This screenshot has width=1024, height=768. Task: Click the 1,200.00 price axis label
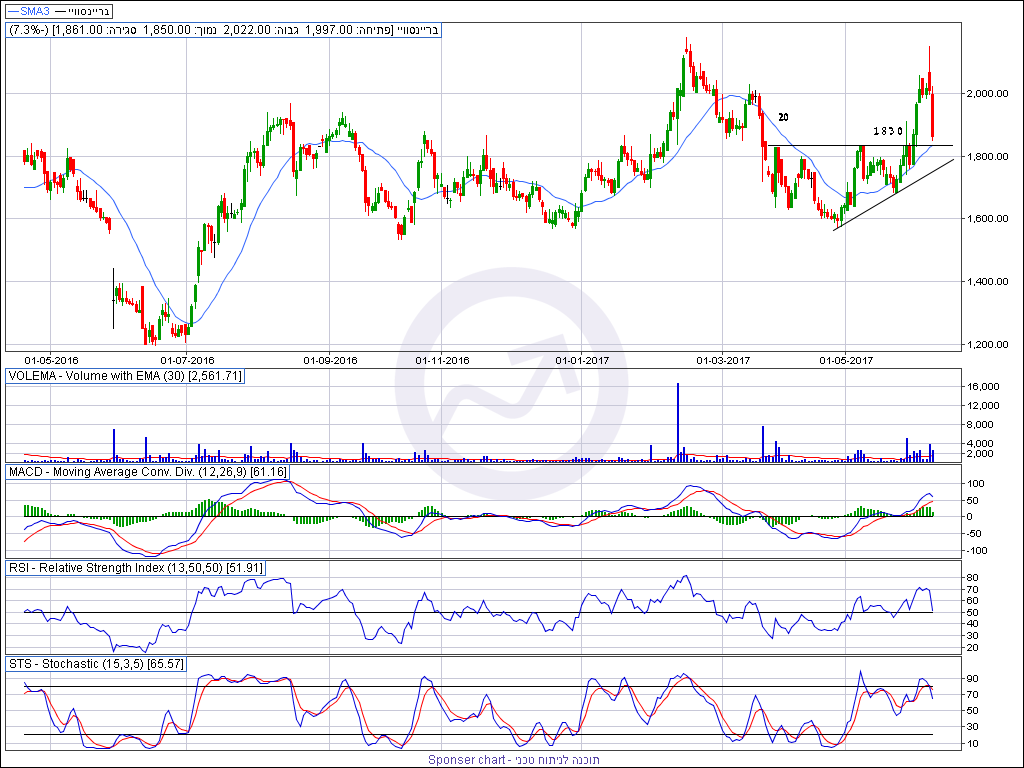pyautogui.click(x=984, y=345)
